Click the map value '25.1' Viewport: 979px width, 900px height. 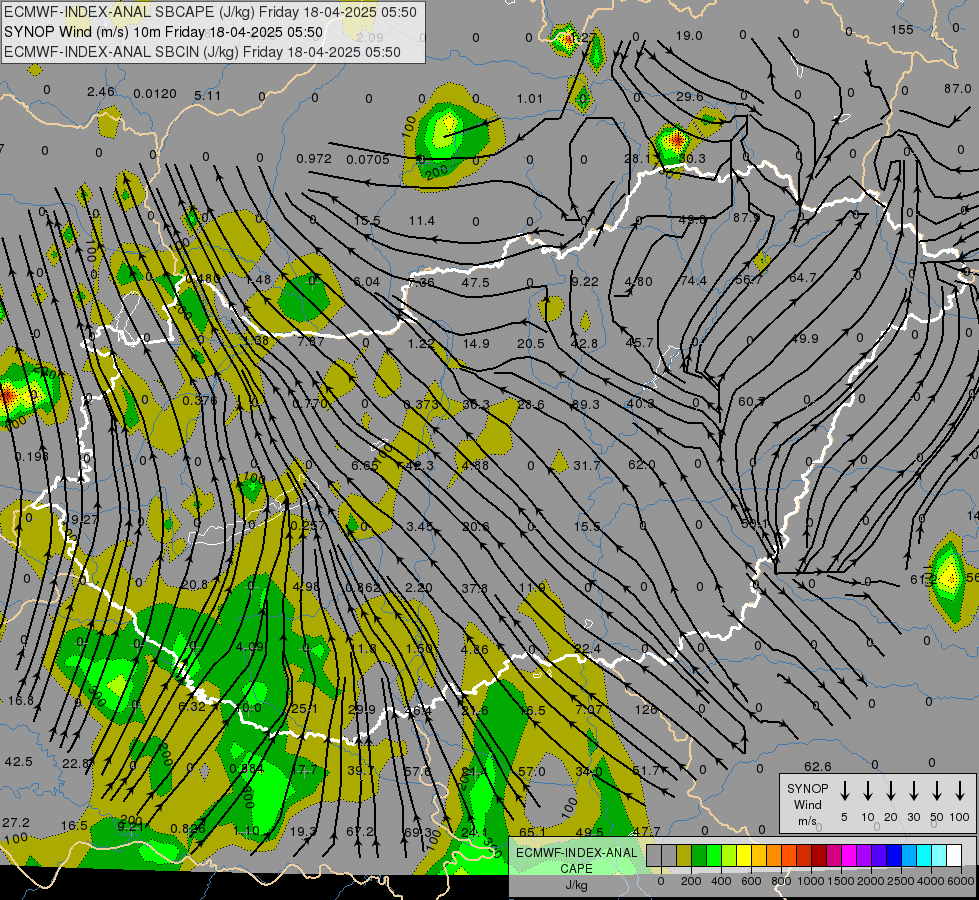pyautogui.click(x=304, y=709)
